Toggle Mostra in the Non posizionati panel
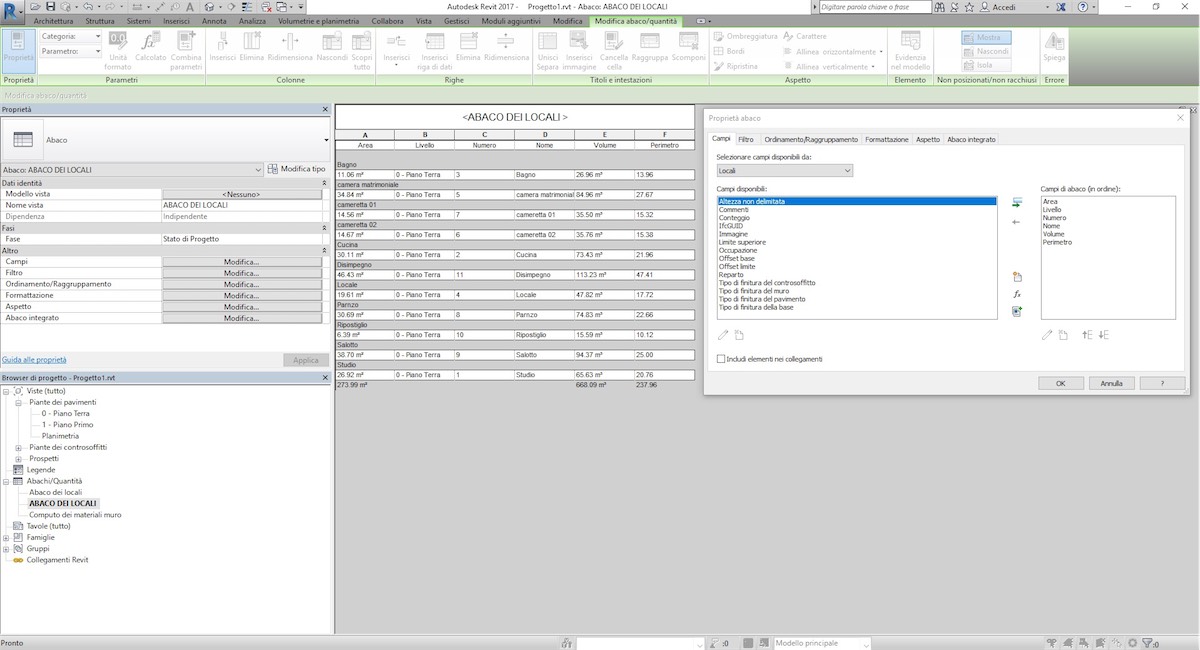Screen dimensions: 1200x650 pos(984,37)
